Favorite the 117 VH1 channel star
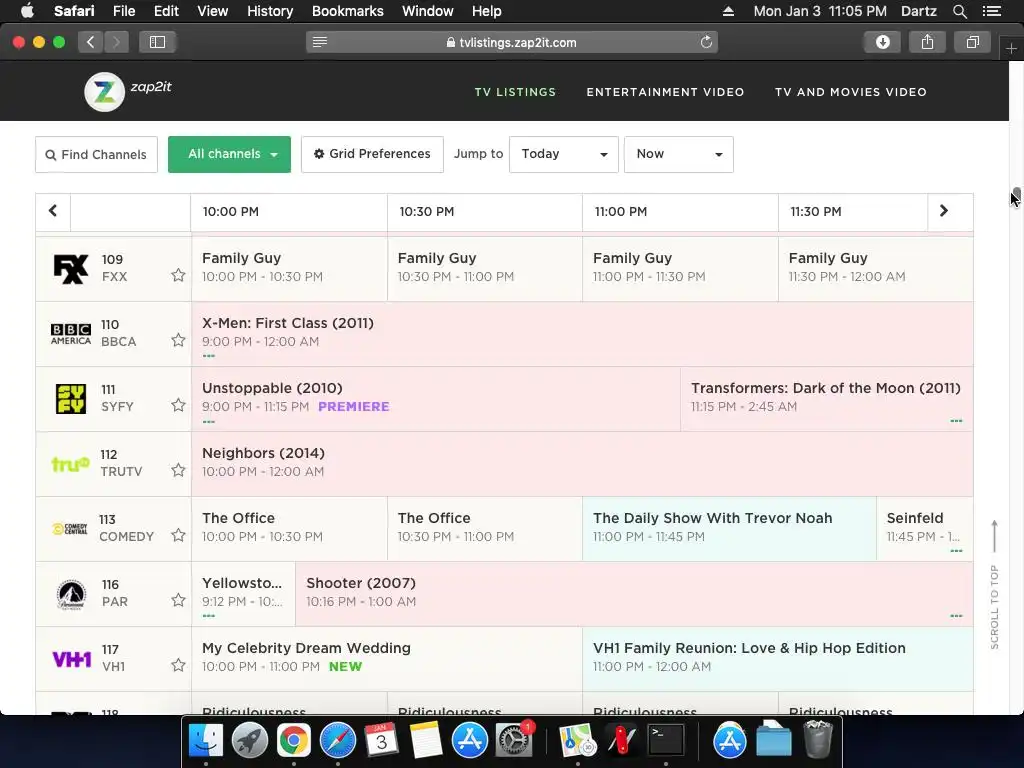1024x768 pixels. (x=178, y=665)
